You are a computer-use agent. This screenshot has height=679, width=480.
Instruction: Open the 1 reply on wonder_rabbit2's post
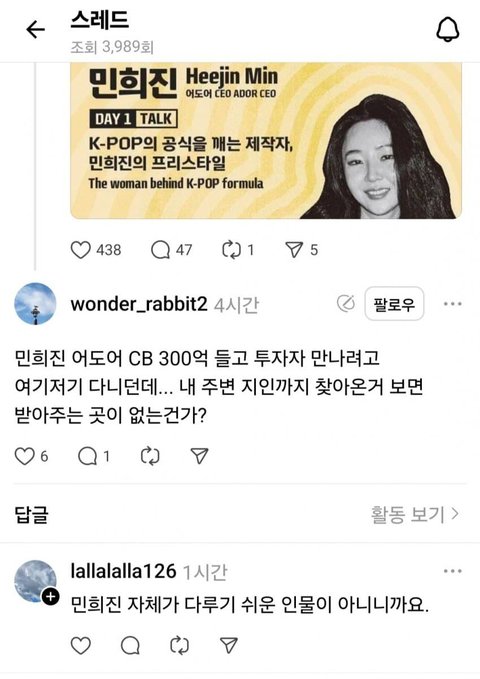(x=88, y=456)
